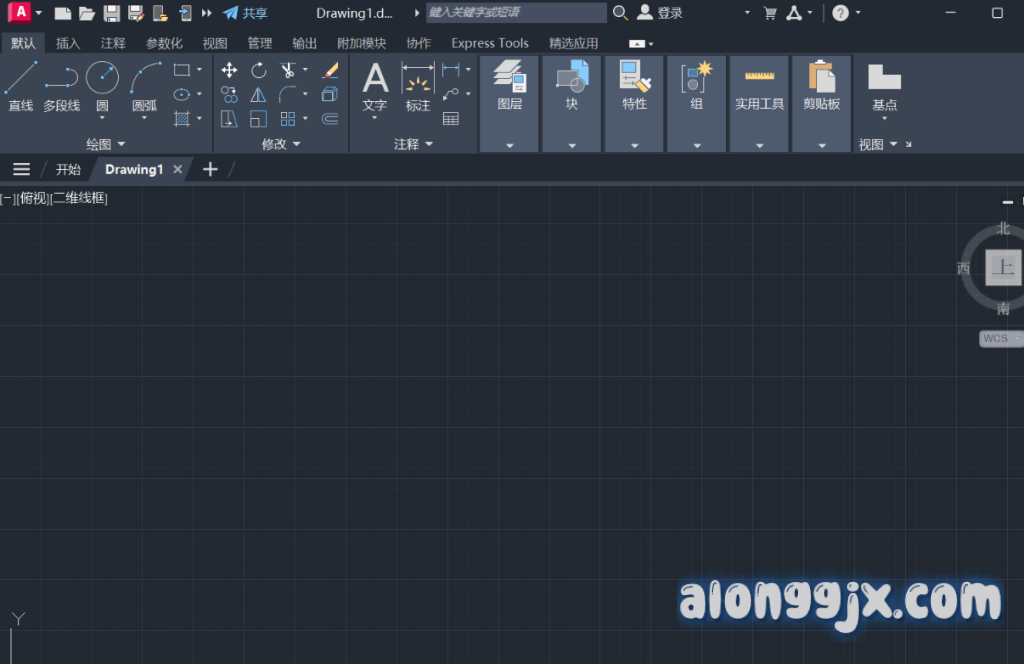Insert a table using the table icon
This screenshot has width=1024, height=664.
(451, 119)
